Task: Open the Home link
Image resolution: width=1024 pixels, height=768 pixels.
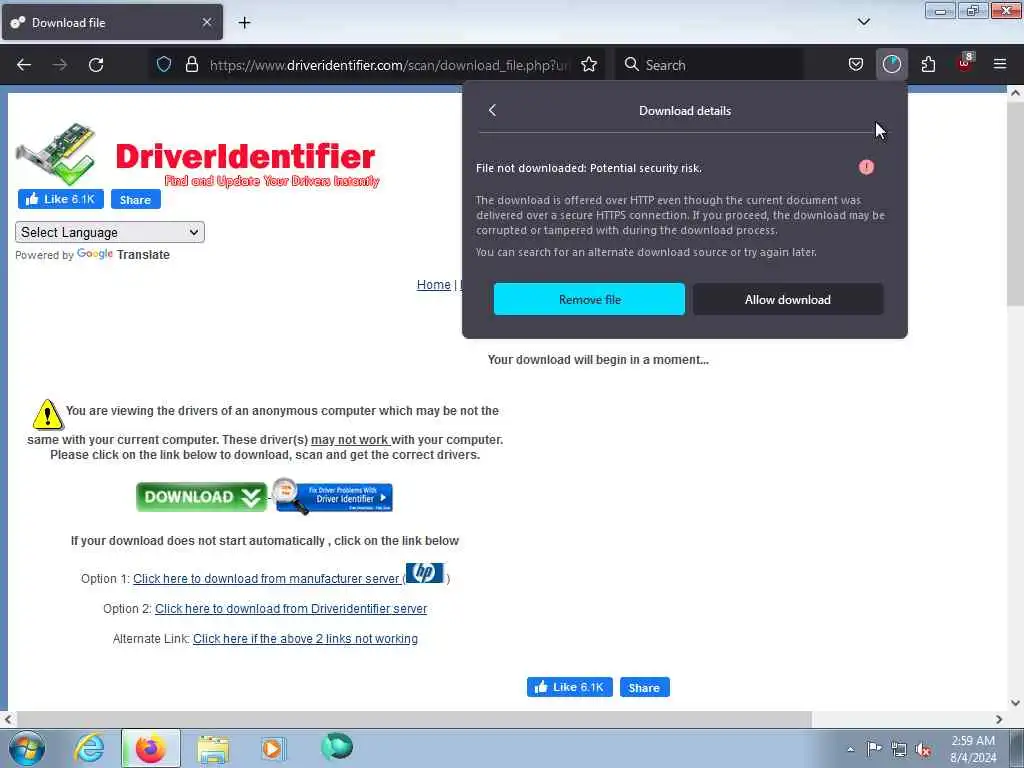Action: [x=434, y=285]
